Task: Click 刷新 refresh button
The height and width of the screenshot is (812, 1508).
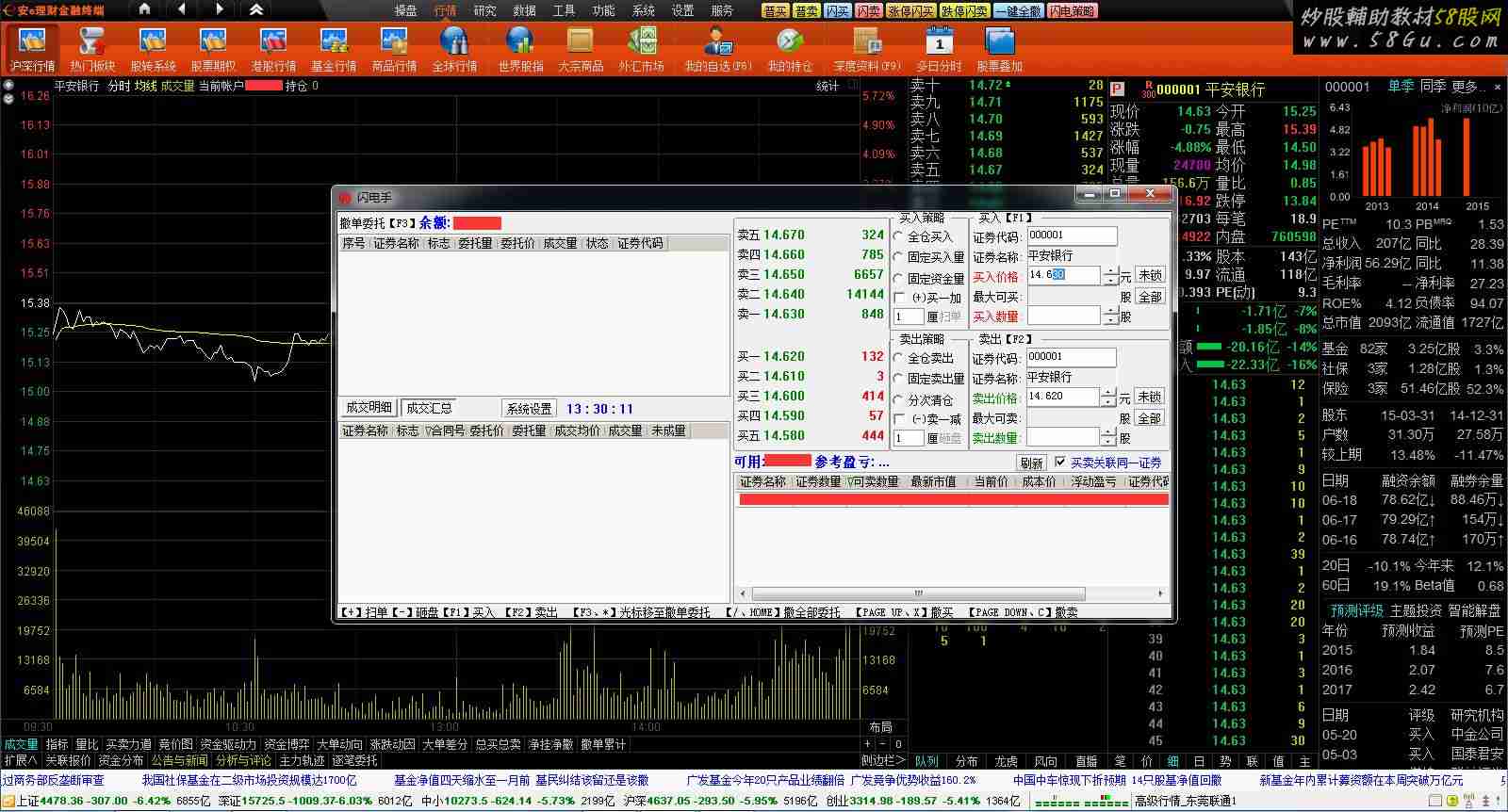Action: point(1032,463)
